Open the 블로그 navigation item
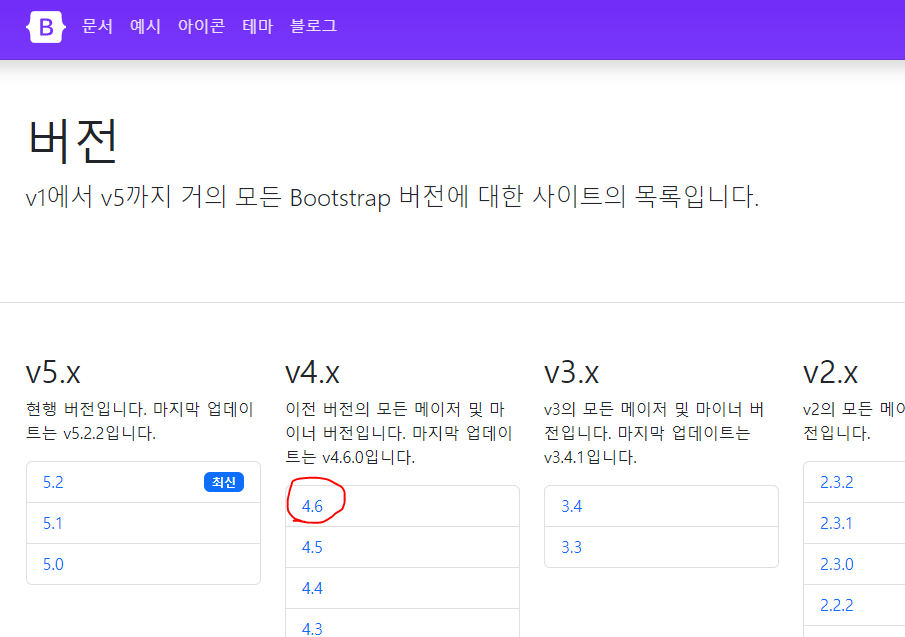Viewport: 905px width, 637px height. (x=313, y=26)
